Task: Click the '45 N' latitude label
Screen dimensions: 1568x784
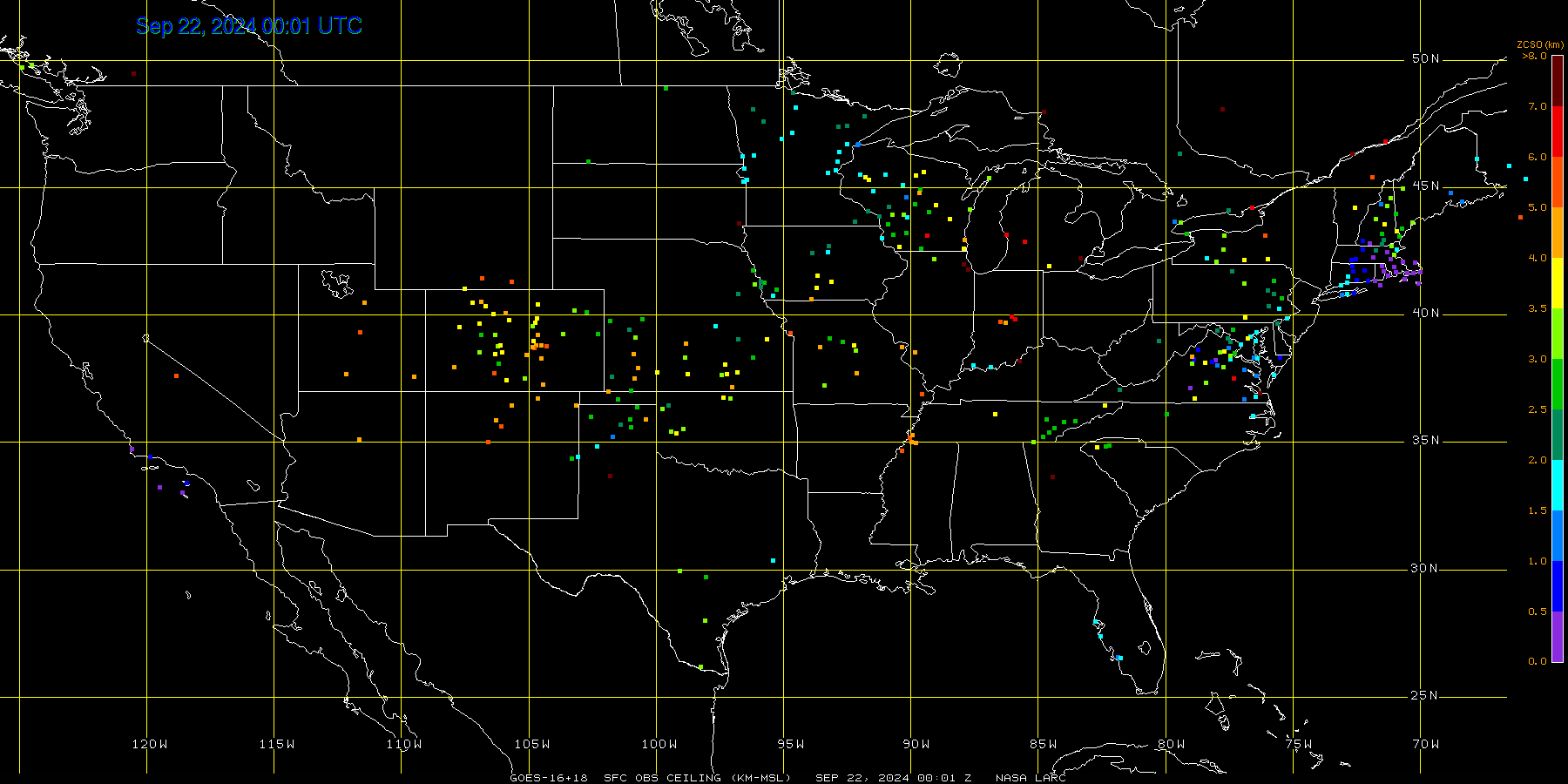Action: click(1426, 186)
